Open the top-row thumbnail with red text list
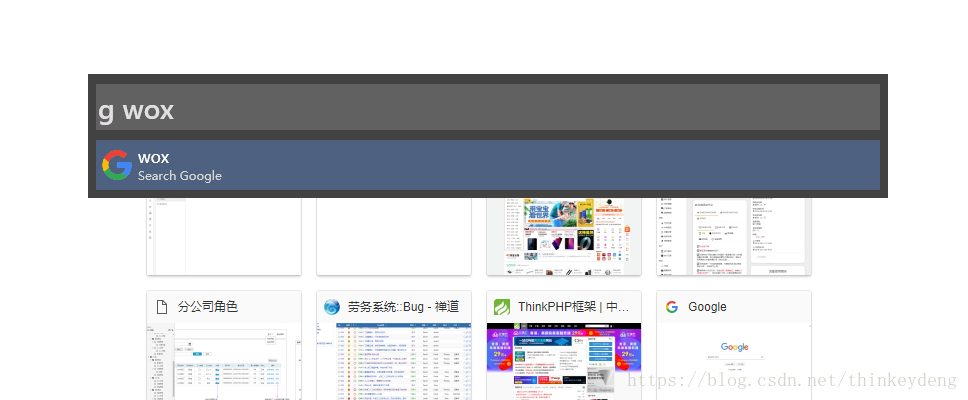This screenshot has width=968, height=400. tap(734, 236)
